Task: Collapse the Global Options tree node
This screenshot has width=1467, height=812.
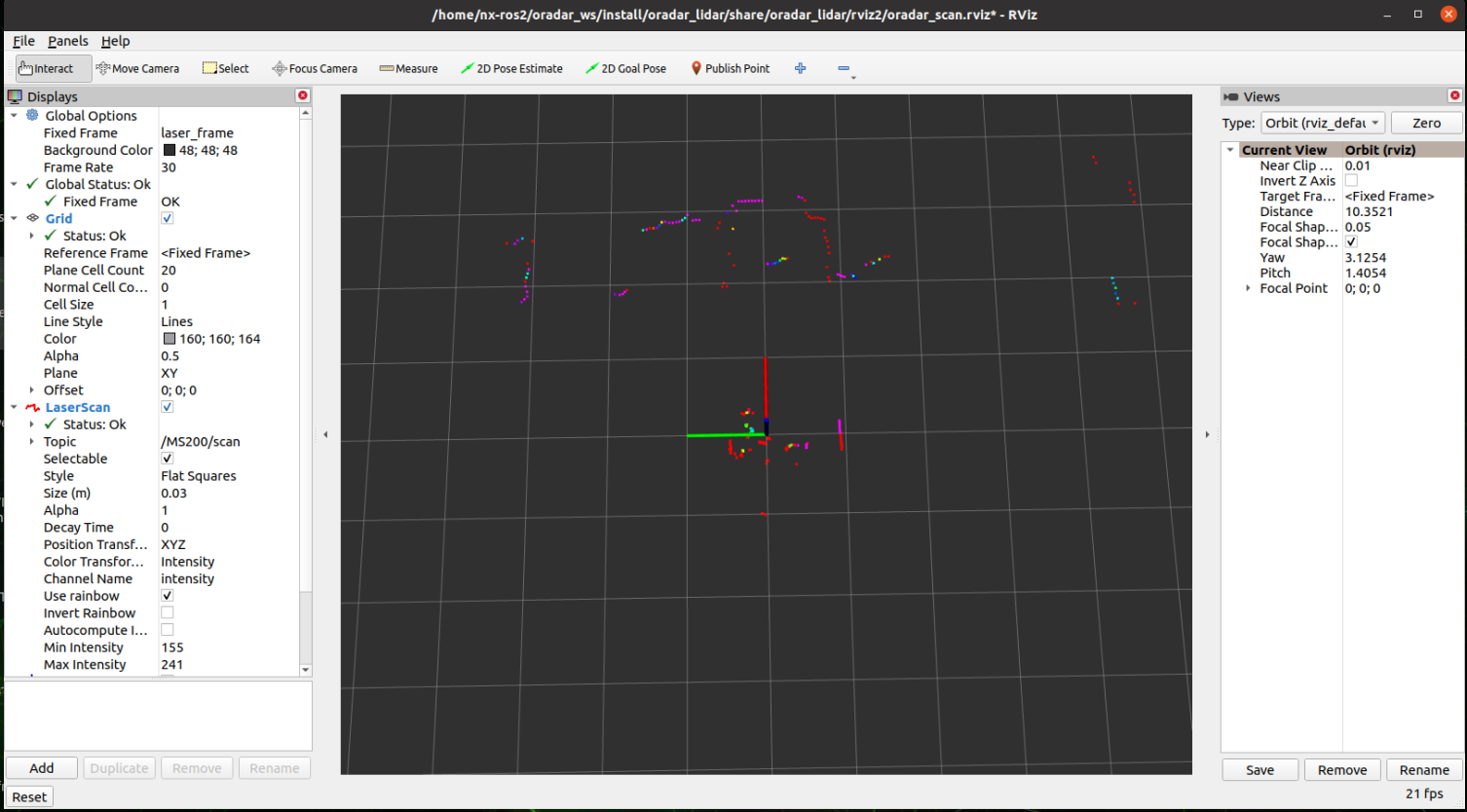Action: pos(14,115)
